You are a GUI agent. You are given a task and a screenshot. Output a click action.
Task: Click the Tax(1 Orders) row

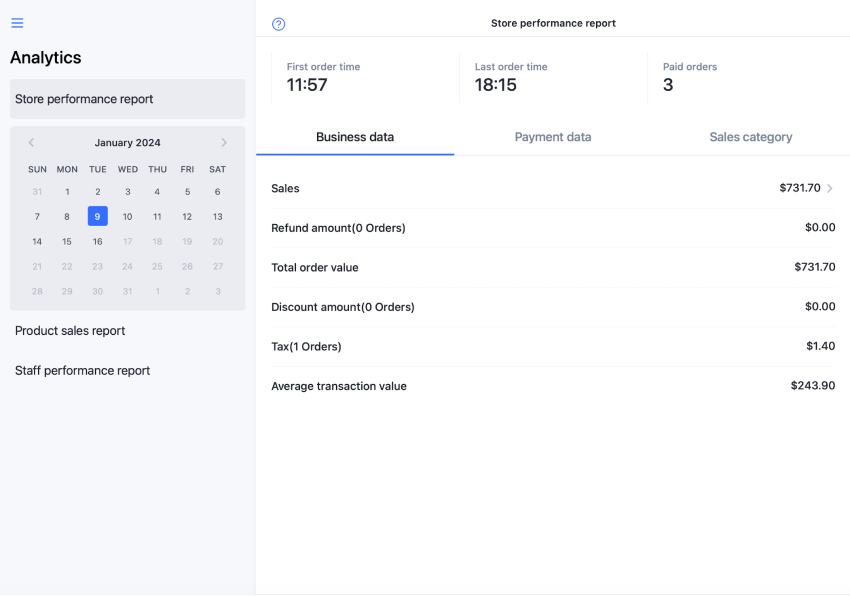(553, 346)
